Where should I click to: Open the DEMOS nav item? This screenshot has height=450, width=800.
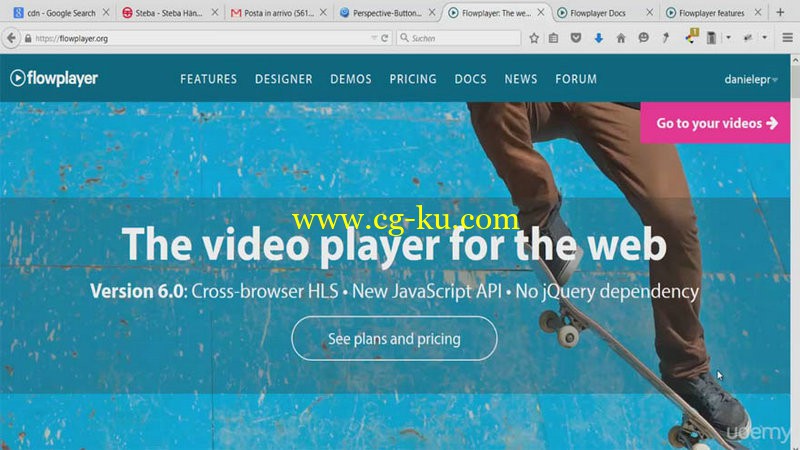tap(351, 79)
